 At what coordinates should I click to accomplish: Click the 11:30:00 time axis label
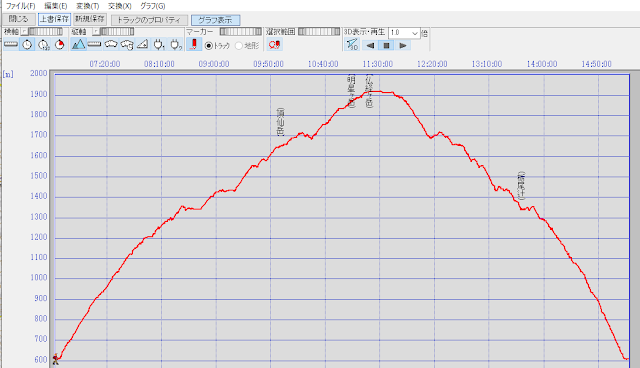(378, 64)
